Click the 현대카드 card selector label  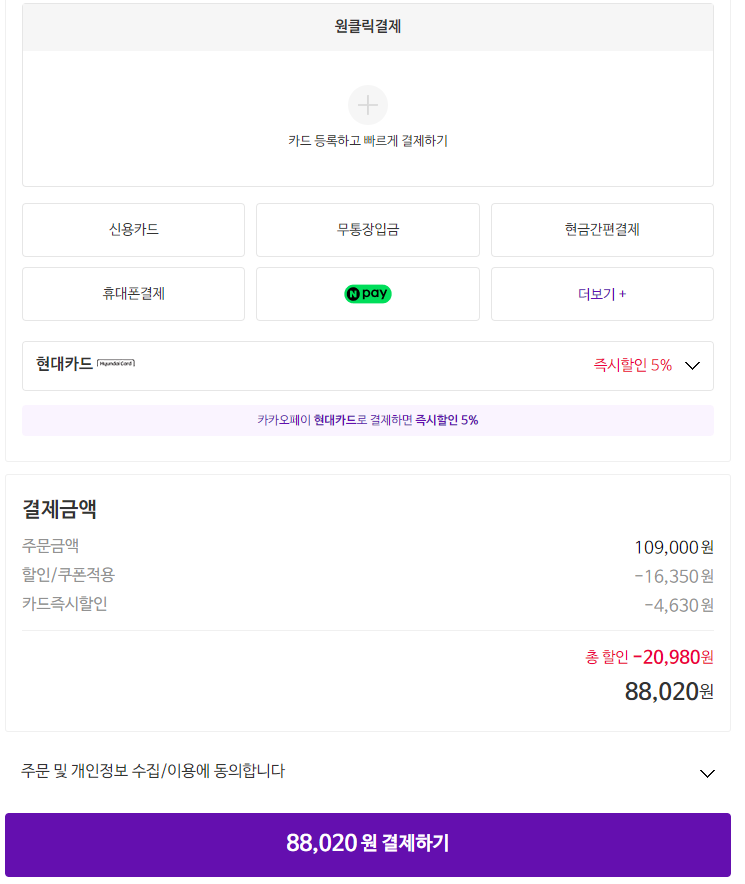pyautogui.click(x=64, y=363)
